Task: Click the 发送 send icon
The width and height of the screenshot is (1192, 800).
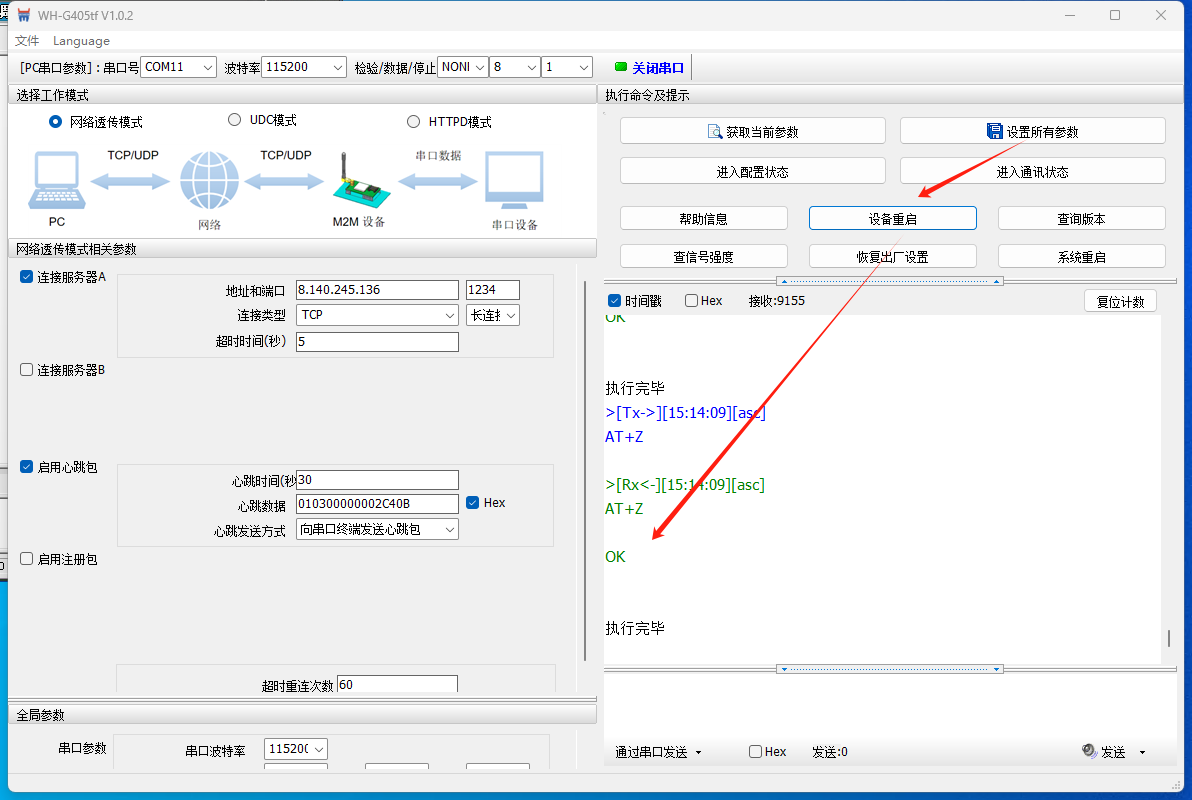Action: 1089,752
